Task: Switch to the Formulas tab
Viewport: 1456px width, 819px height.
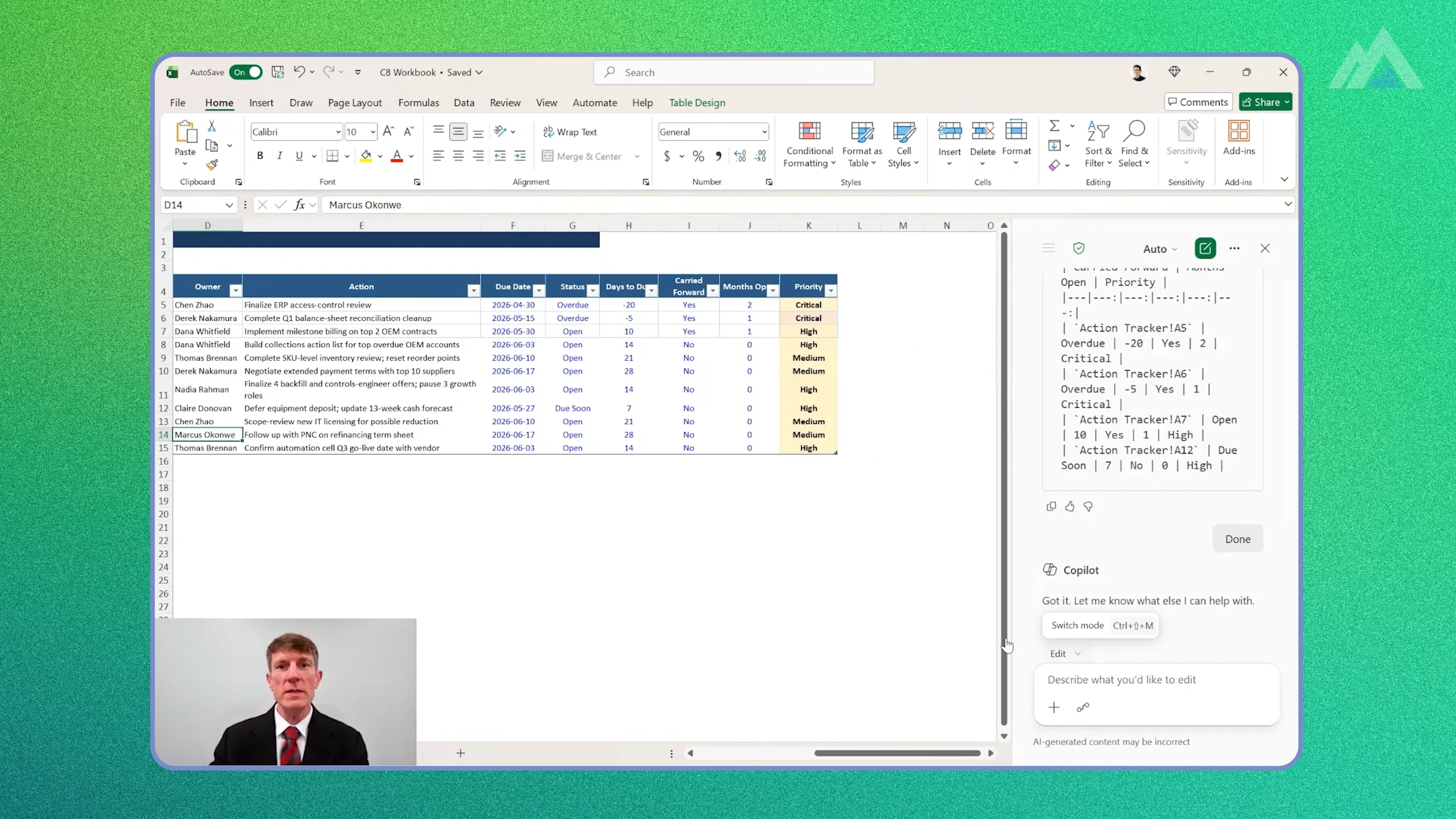Action: click(418, 102)
